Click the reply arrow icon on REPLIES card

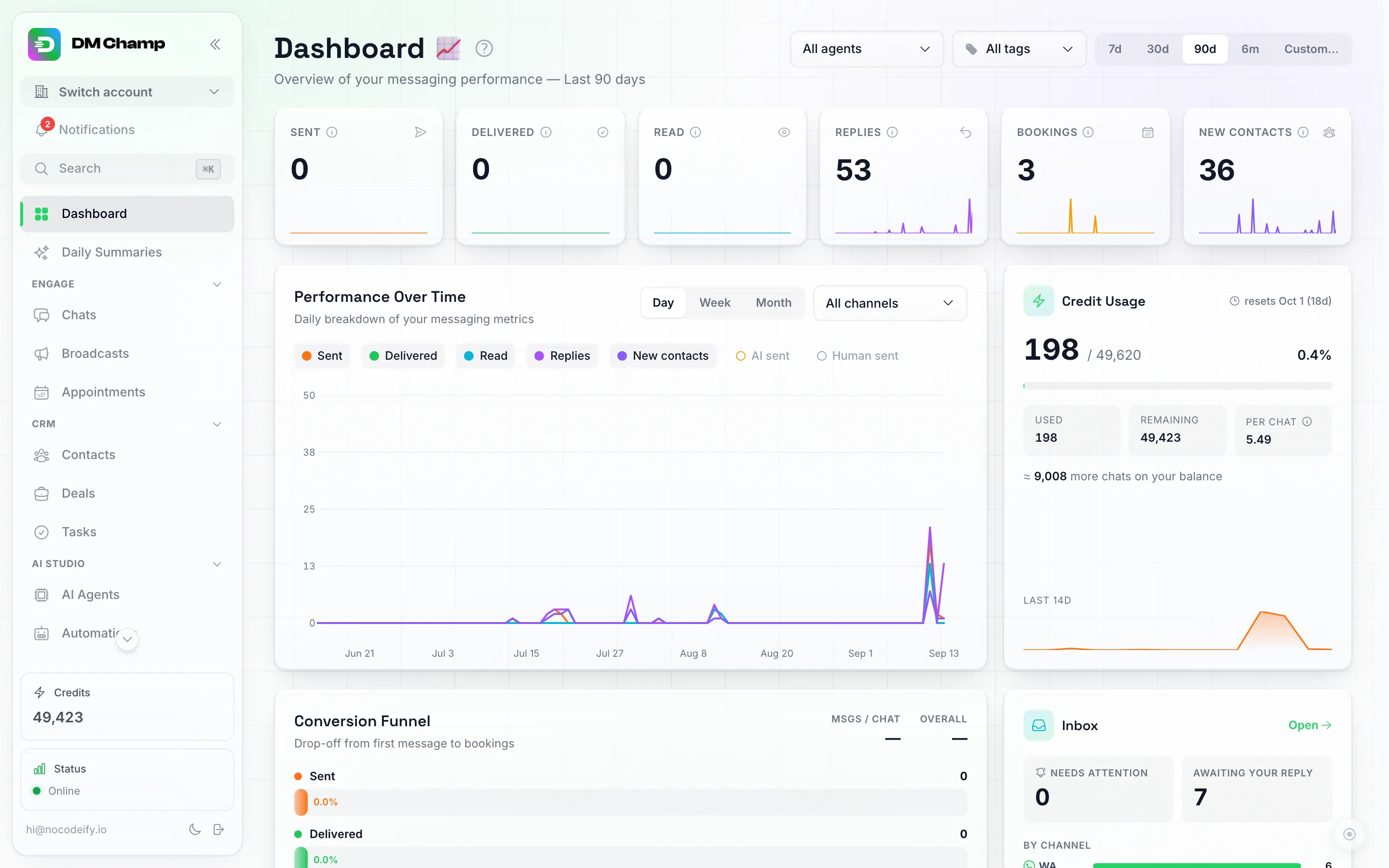tap(966, 132)
